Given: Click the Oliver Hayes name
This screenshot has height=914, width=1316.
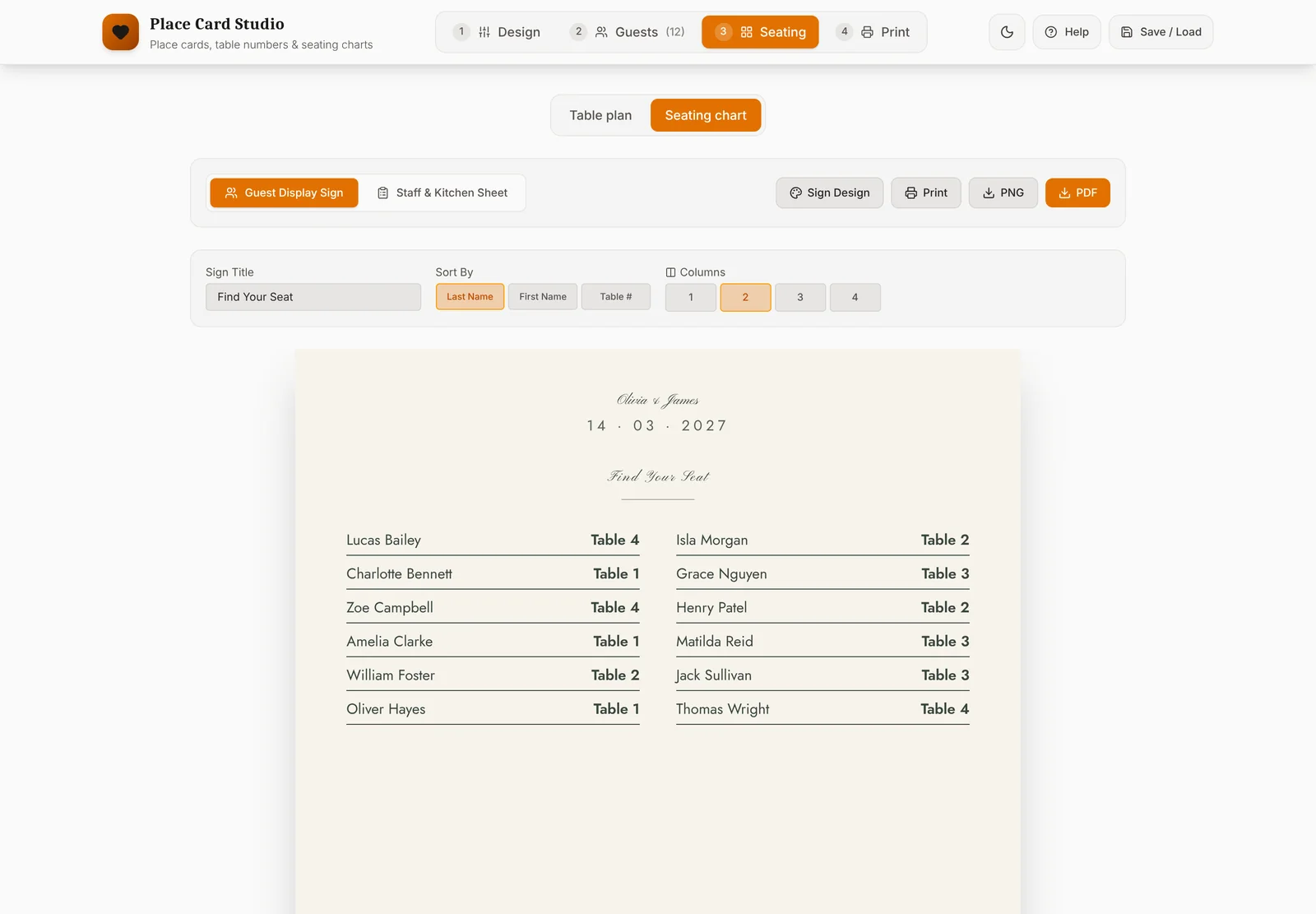Looking at the screenshot, I should click(x=386, y=709).
